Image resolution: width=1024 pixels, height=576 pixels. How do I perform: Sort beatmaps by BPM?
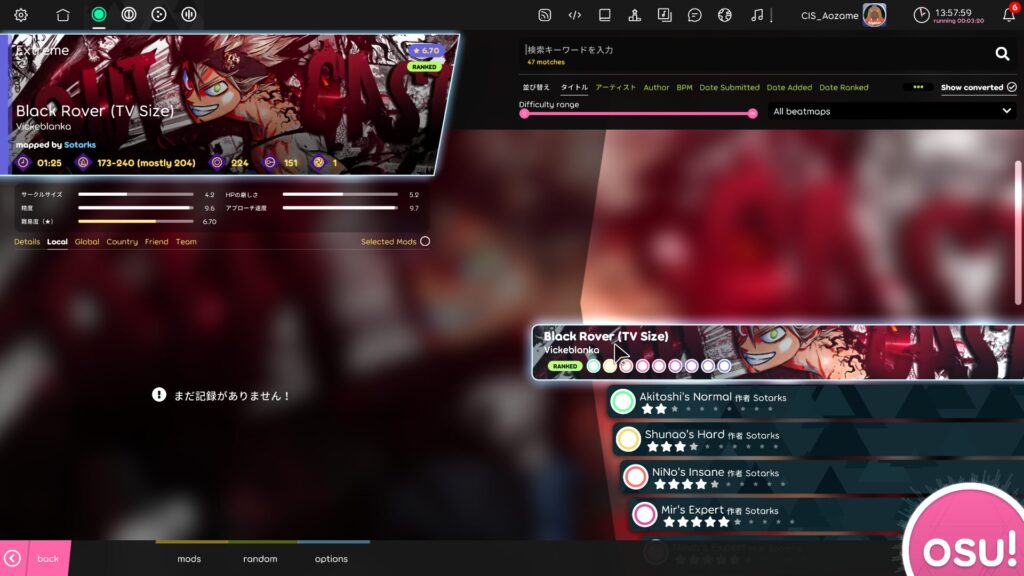coord(684,88)
